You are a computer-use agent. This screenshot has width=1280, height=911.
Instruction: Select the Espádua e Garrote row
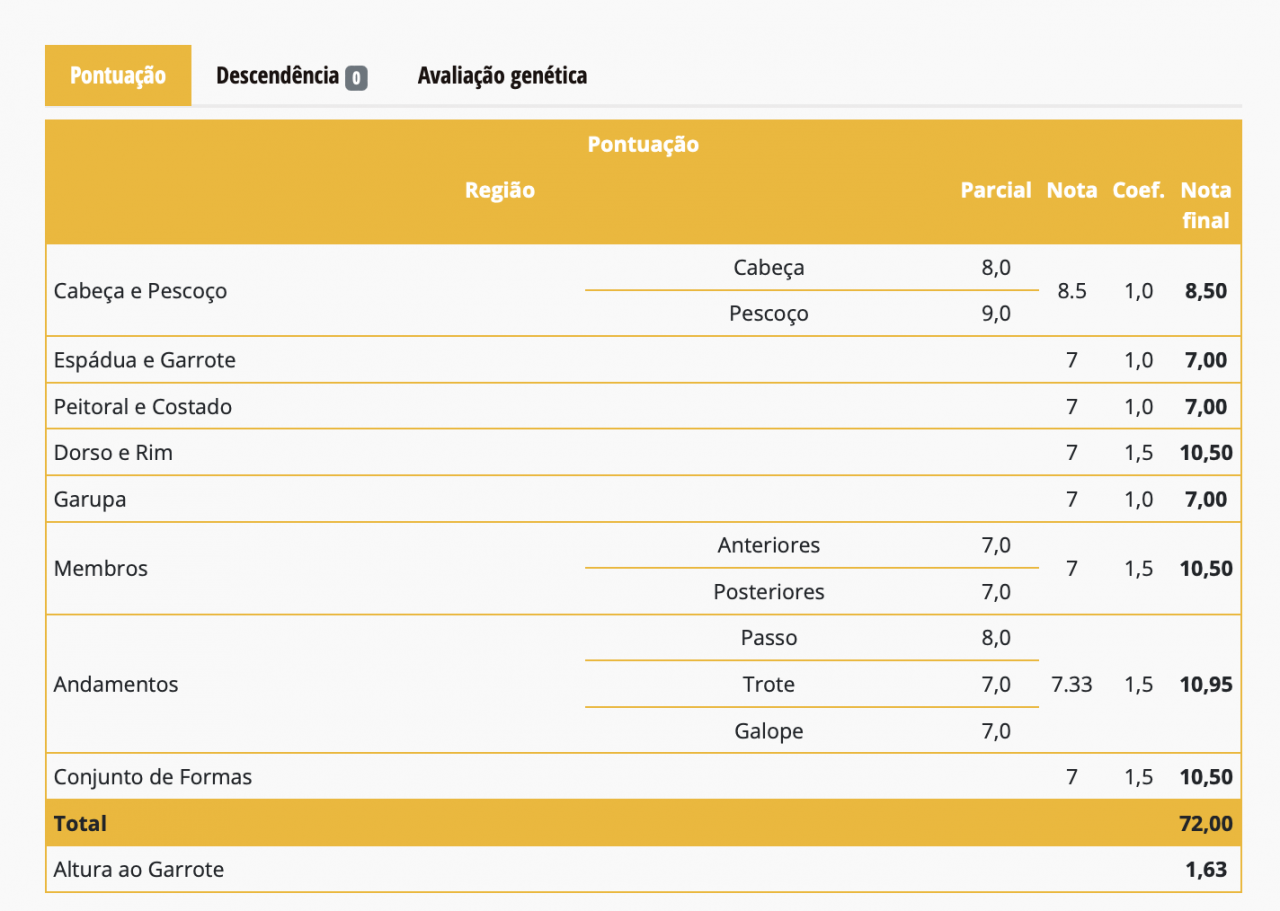[144, 360]
